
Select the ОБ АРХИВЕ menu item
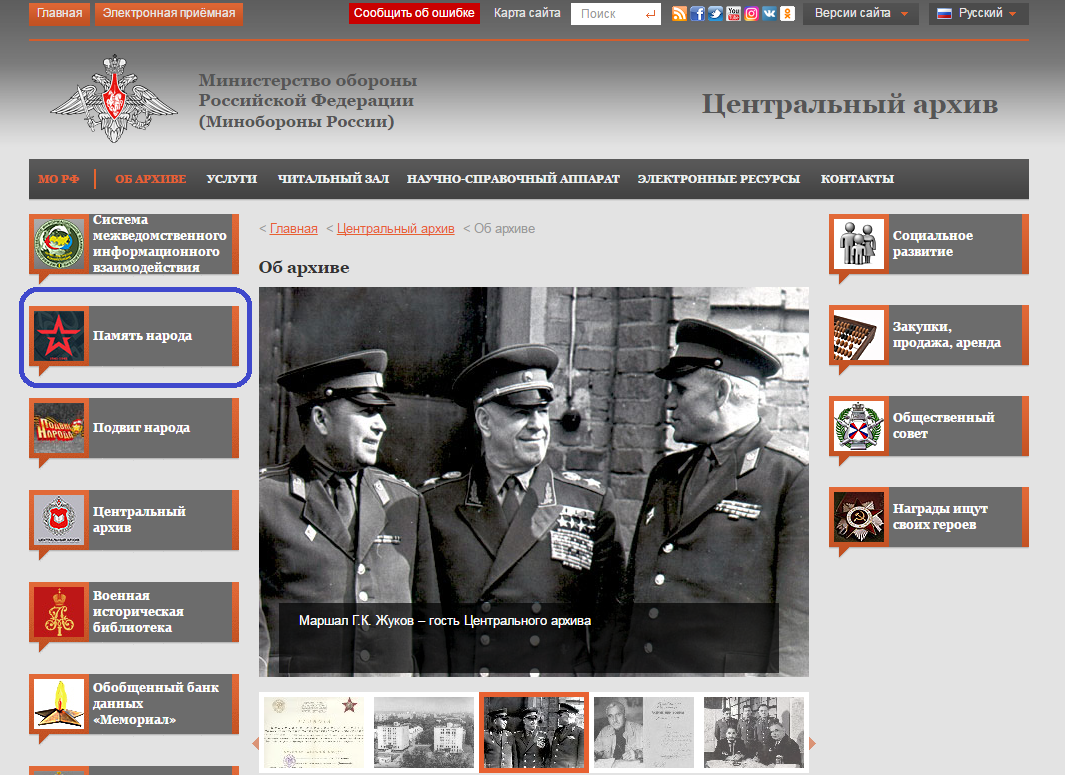150,179
